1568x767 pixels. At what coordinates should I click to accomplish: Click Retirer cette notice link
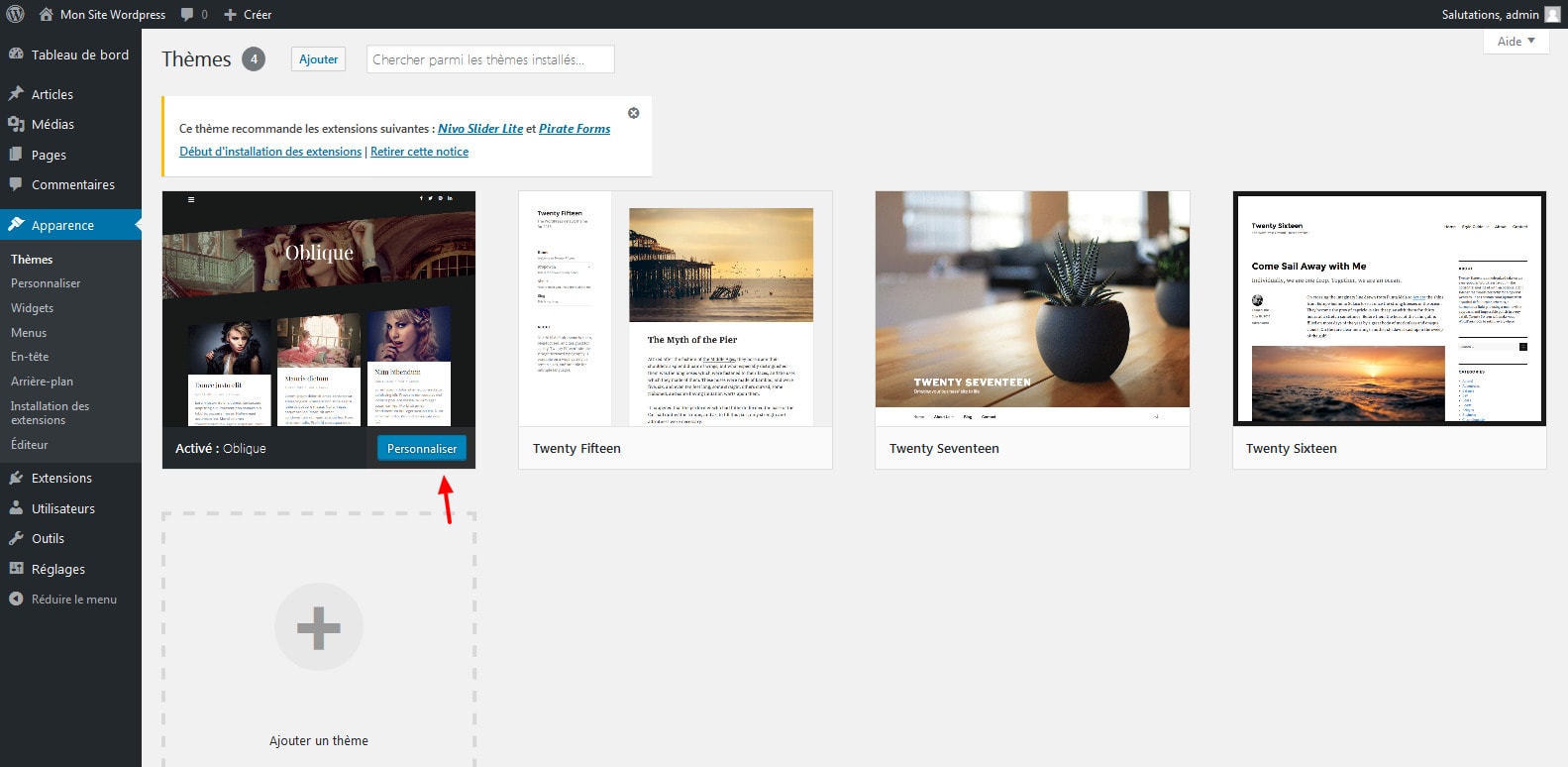tap(419, 152)
